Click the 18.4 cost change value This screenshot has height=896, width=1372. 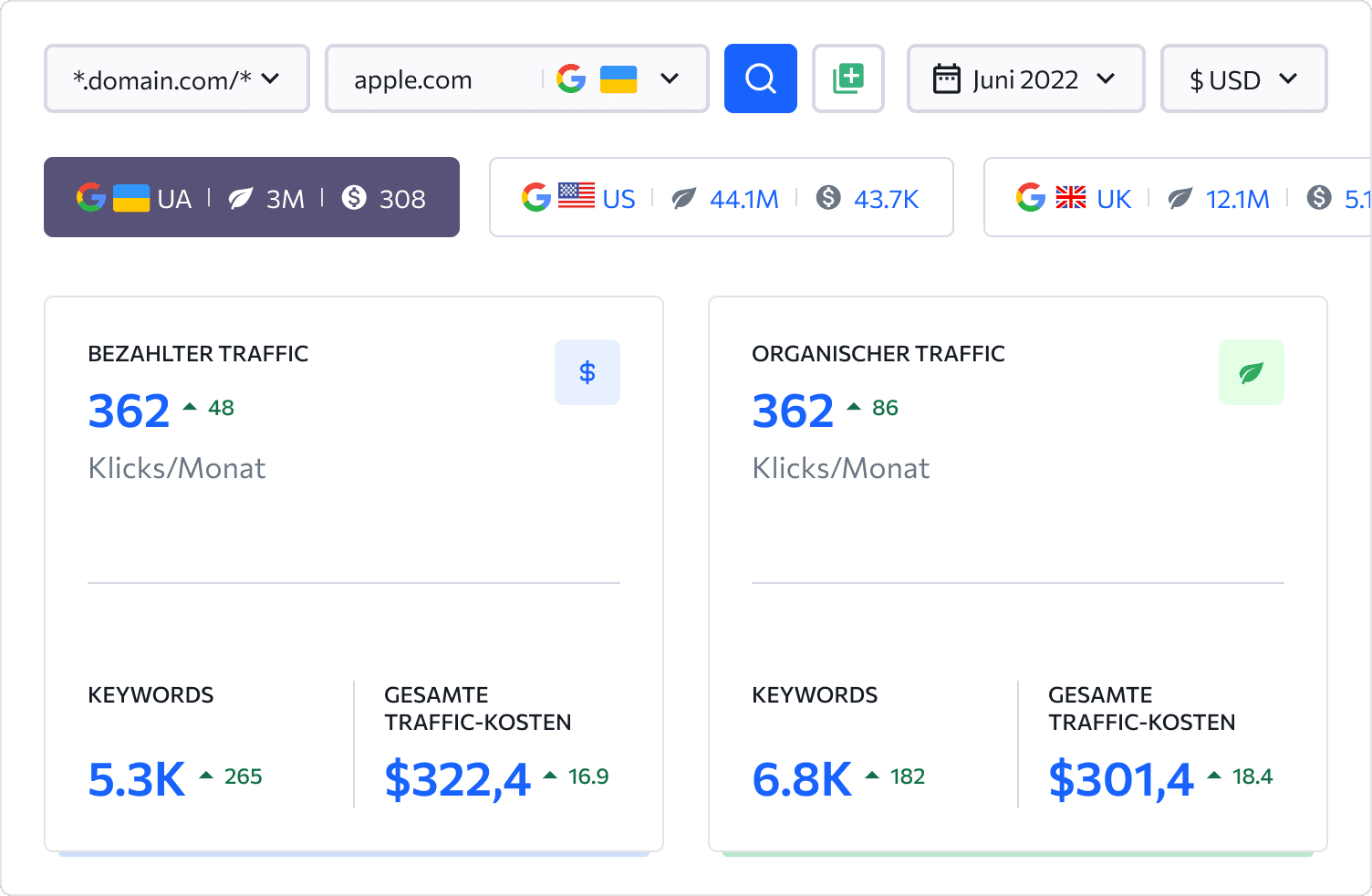(x=1252, y=776)
